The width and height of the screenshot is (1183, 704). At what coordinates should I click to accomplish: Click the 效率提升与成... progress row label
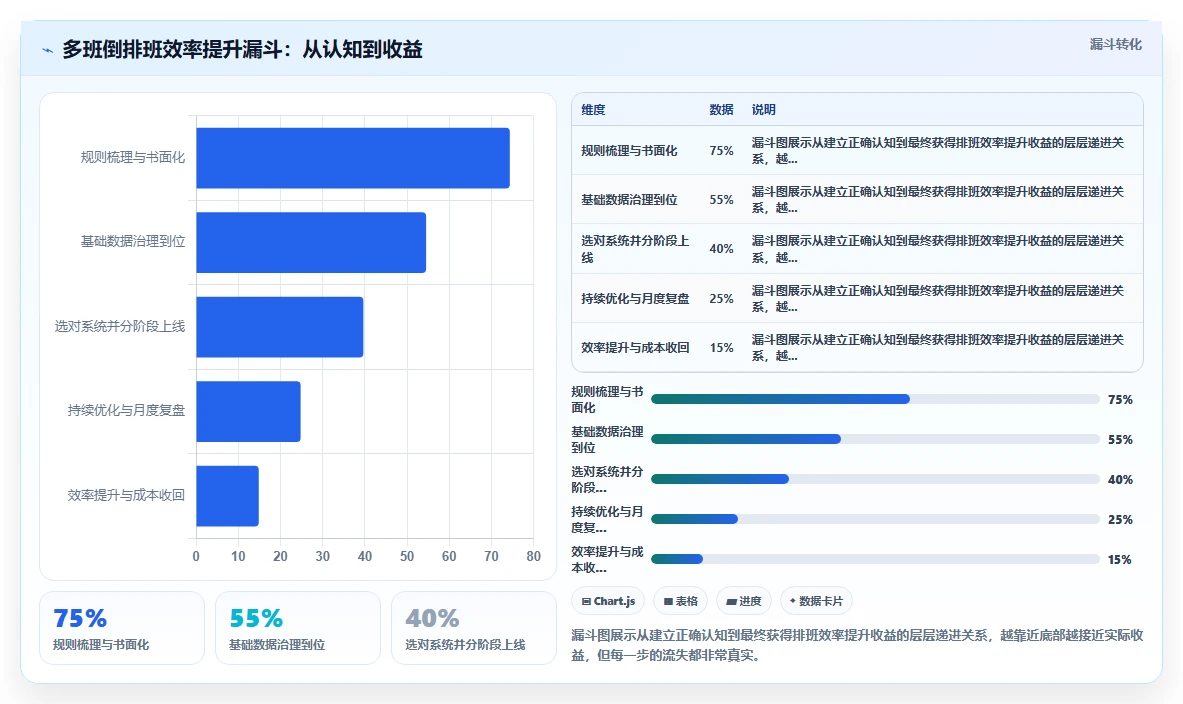coord(607,559)
